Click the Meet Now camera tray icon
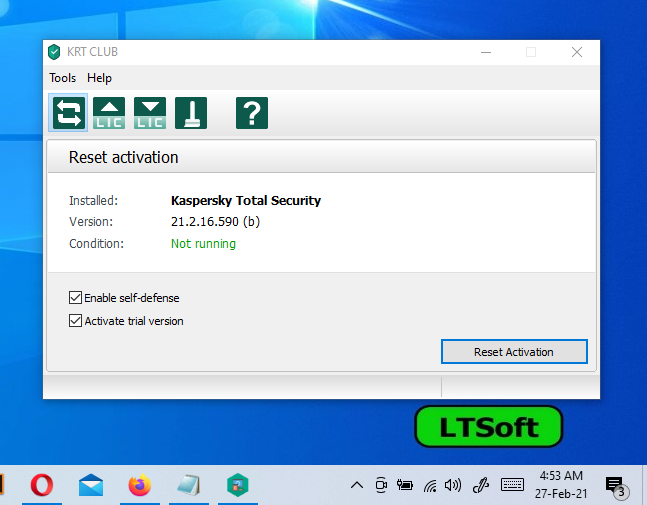The image size is (647, 505). coord(381,485)
